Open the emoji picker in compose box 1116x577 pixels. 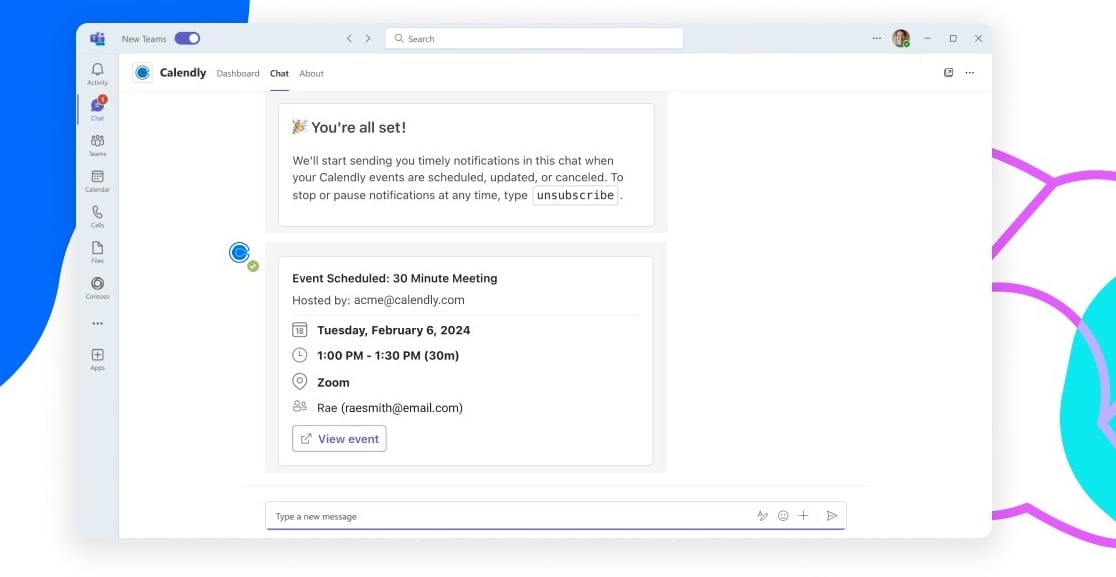pos(783,516)
